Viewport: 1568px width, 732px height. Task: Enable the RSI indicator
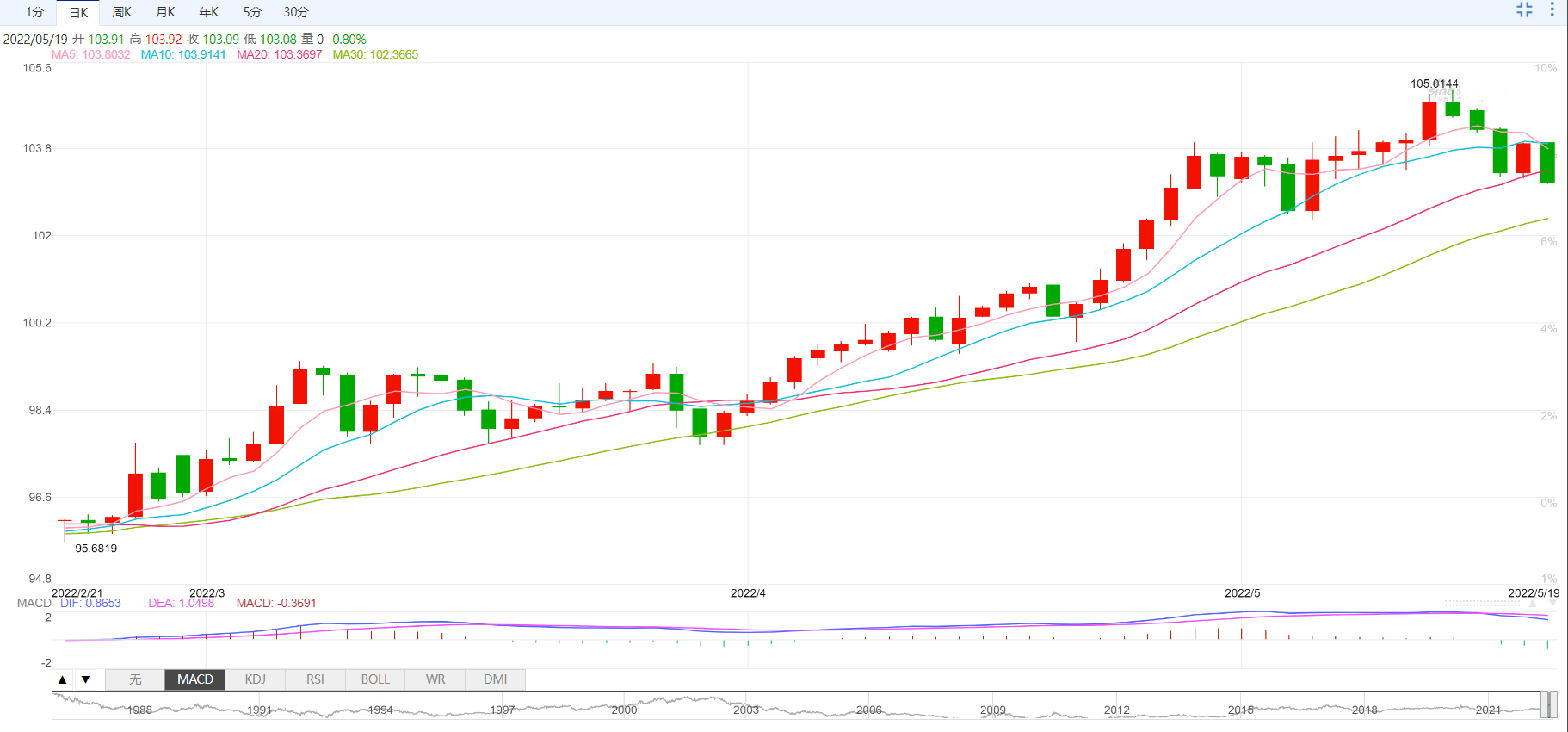coord(315,679)
